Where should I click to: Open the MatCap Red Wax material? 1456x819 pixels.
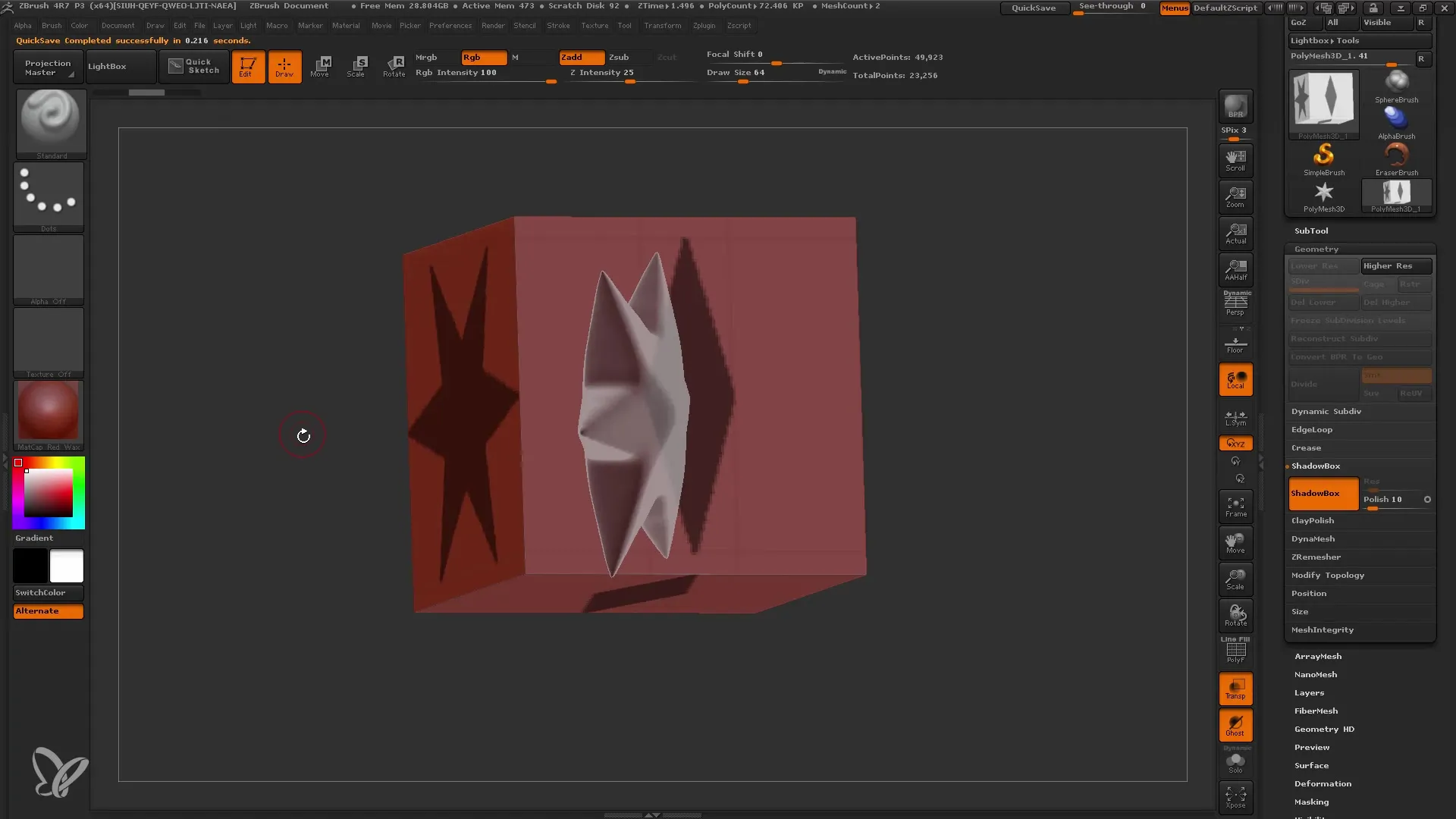pos(49,415)
